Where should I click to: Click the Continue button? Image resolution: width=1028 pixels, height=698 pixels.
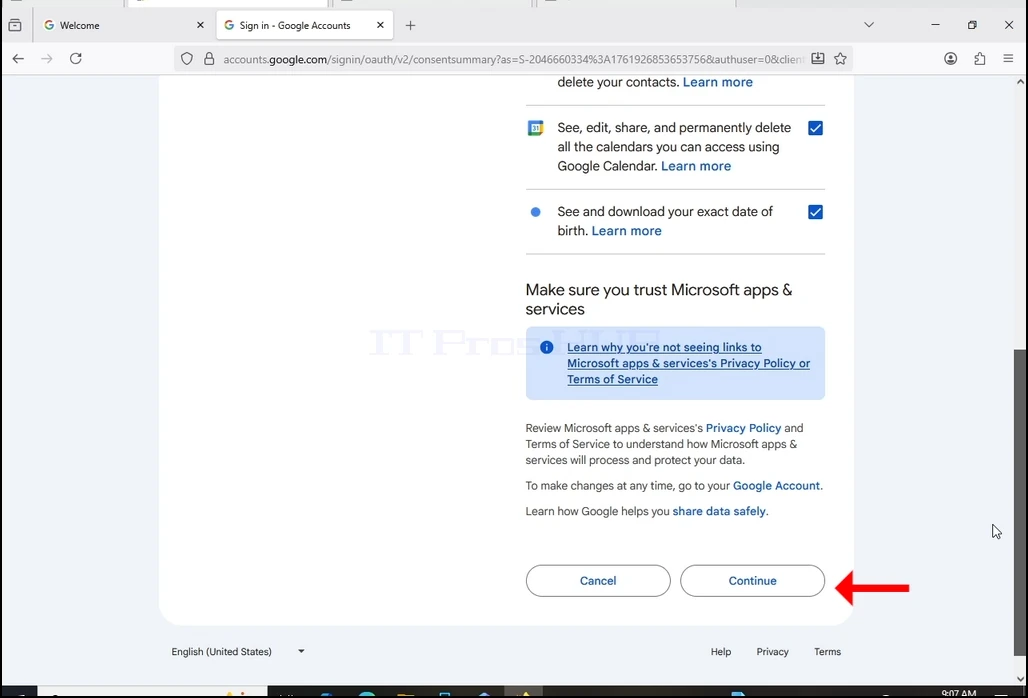(752, 581)
